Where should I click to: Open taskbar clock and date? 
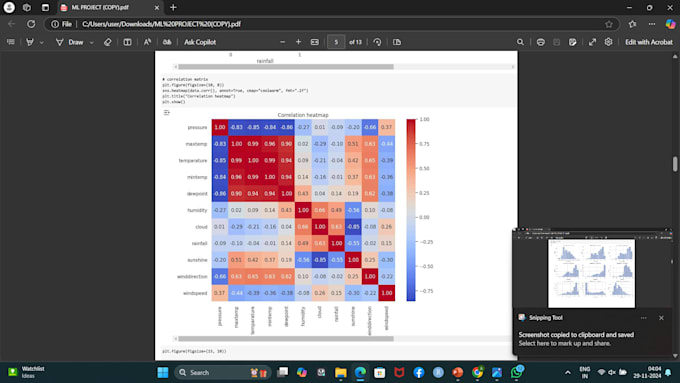(x=647, y=373)
